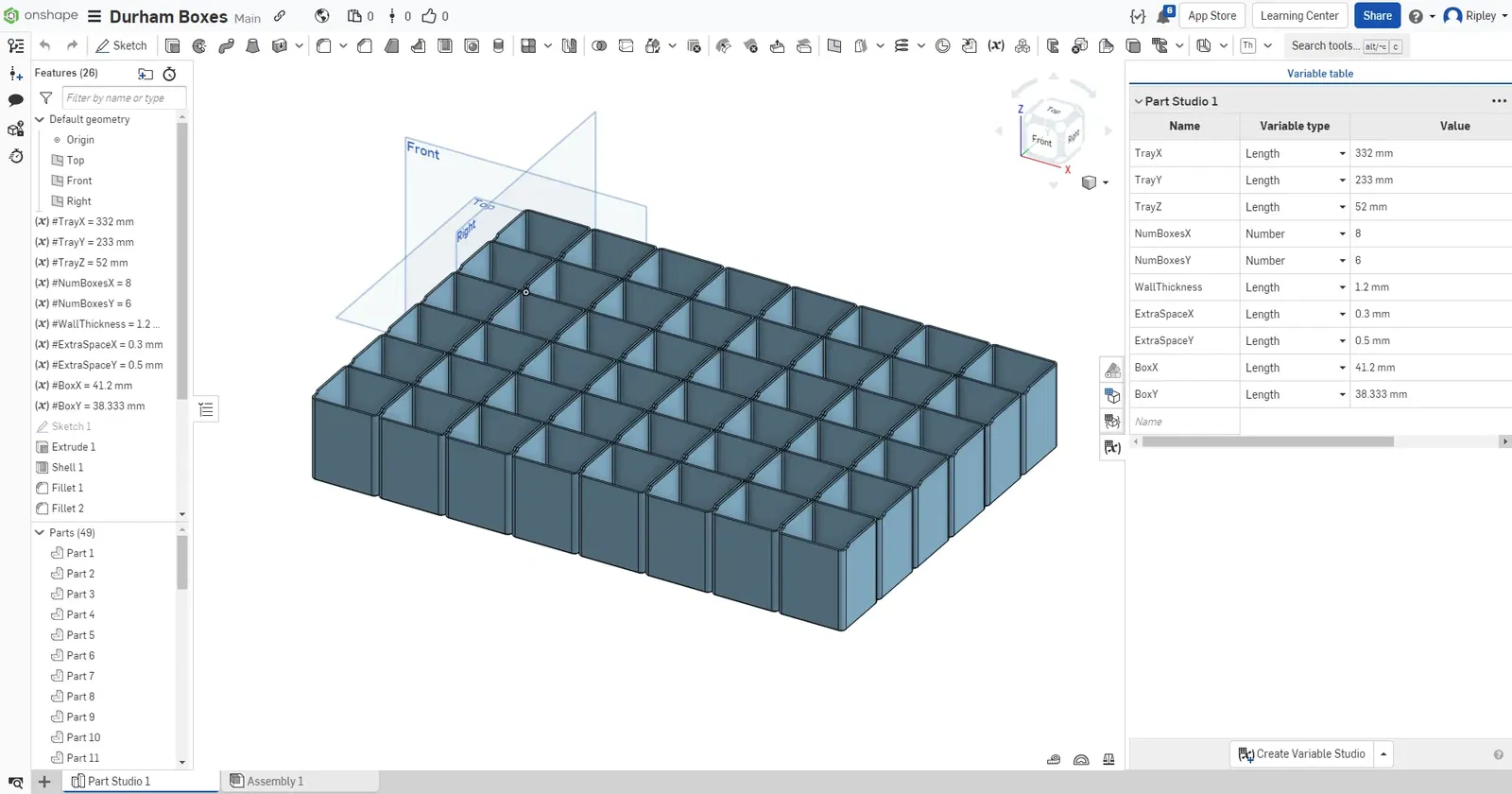Click the Undo arrow
Screen dimensions: 1512x794
coord(44,45)
